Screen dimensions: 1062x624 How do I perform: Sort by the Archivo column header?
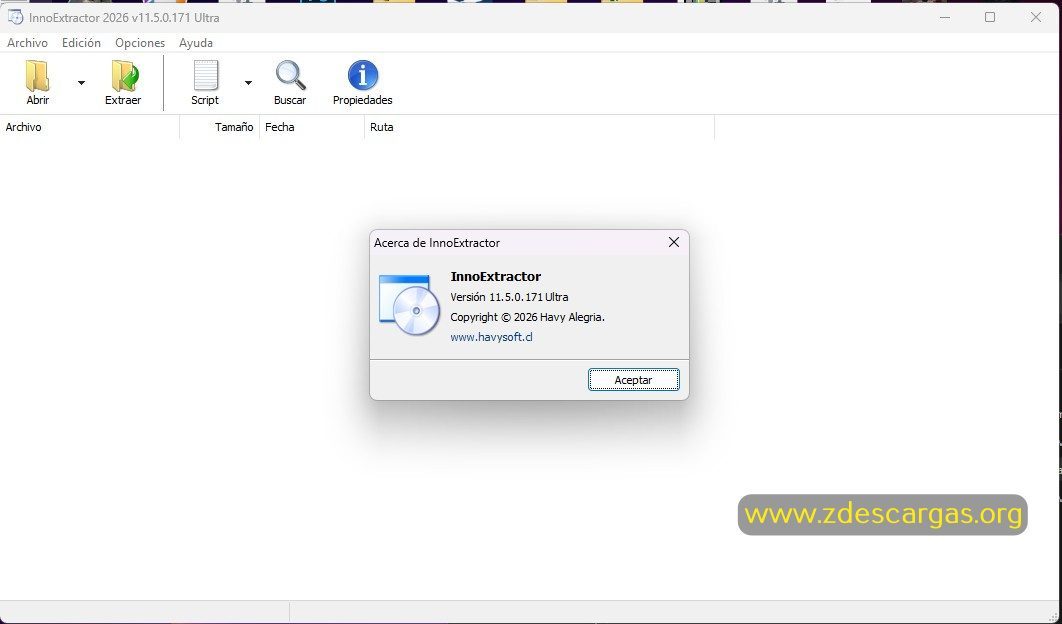coord(89,127)
